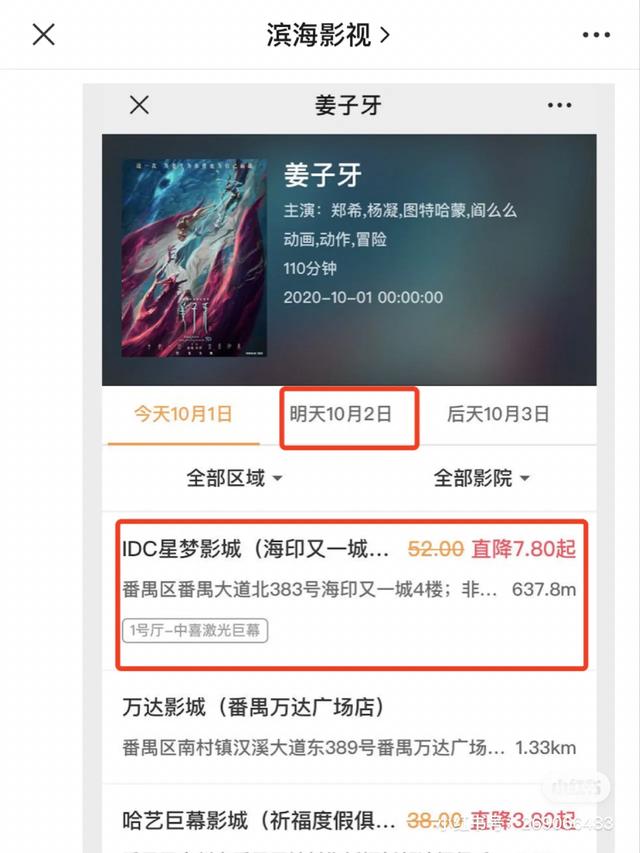This screenshot has width=640, height=853.
Task: Switch to the 明天10月2日 tab
Action: tap(341, 414)
